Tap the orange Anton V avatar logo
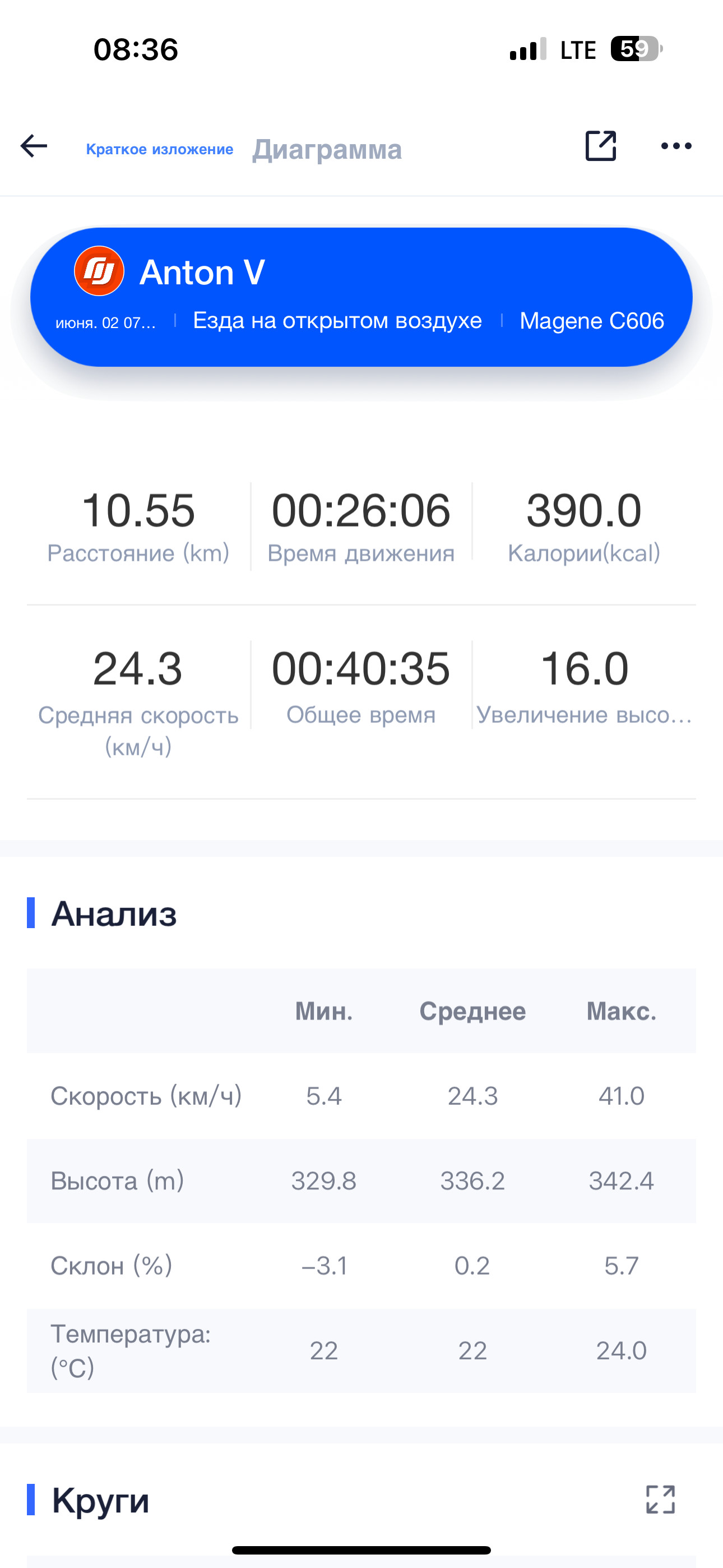This screenshot has width=723, height=1568. click(99, 271)
